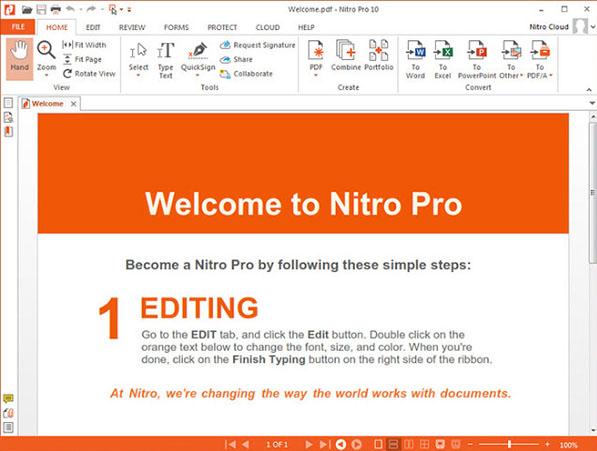Click Fit Width in View group
The width and height of the screenshot is (597, 451).
pos(85,45)
